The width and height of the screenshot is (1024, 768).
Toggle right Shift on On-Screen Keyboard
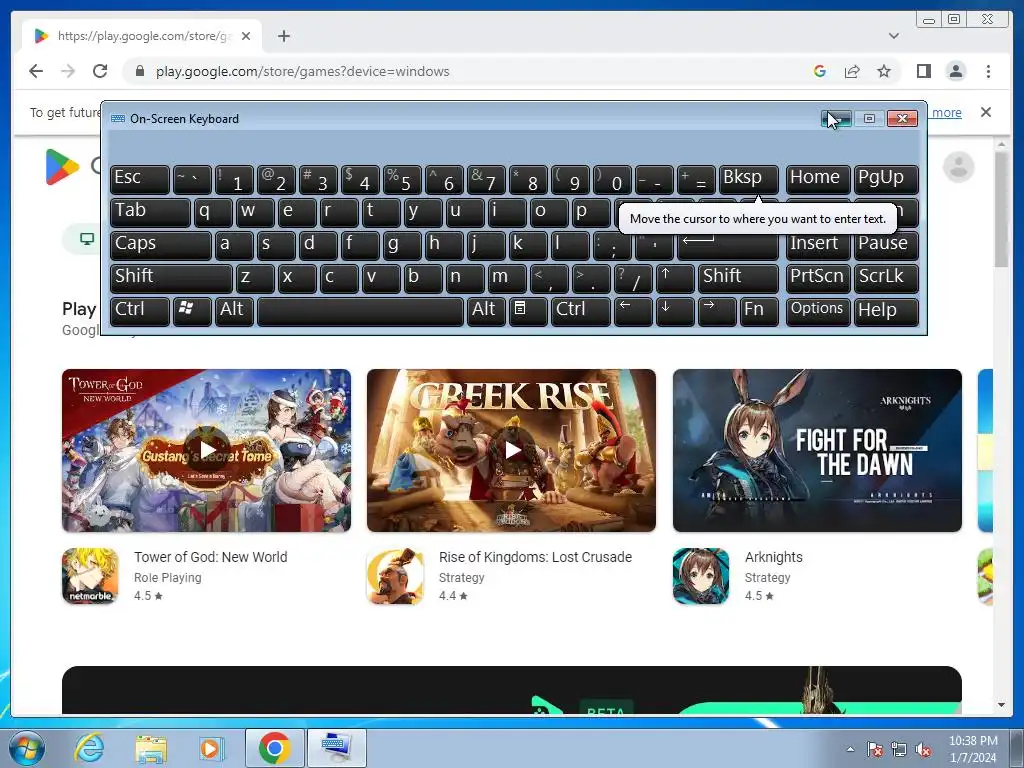pos(738,278)
